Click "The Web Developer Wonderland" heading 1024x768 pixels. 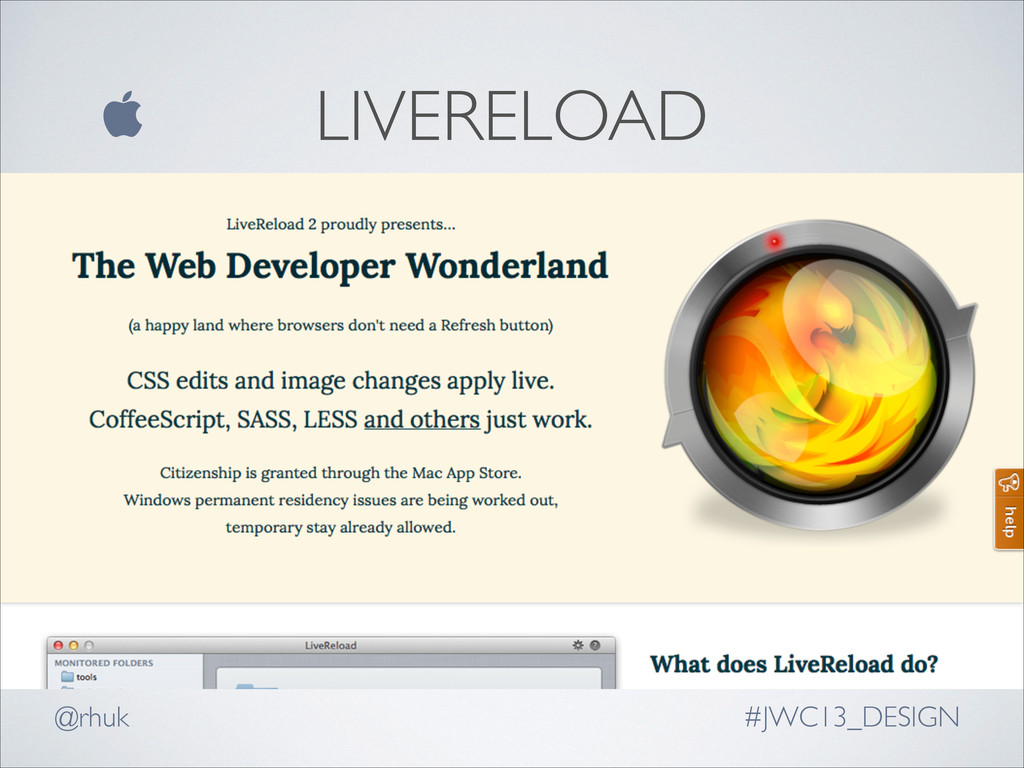(x=340, y=266)
